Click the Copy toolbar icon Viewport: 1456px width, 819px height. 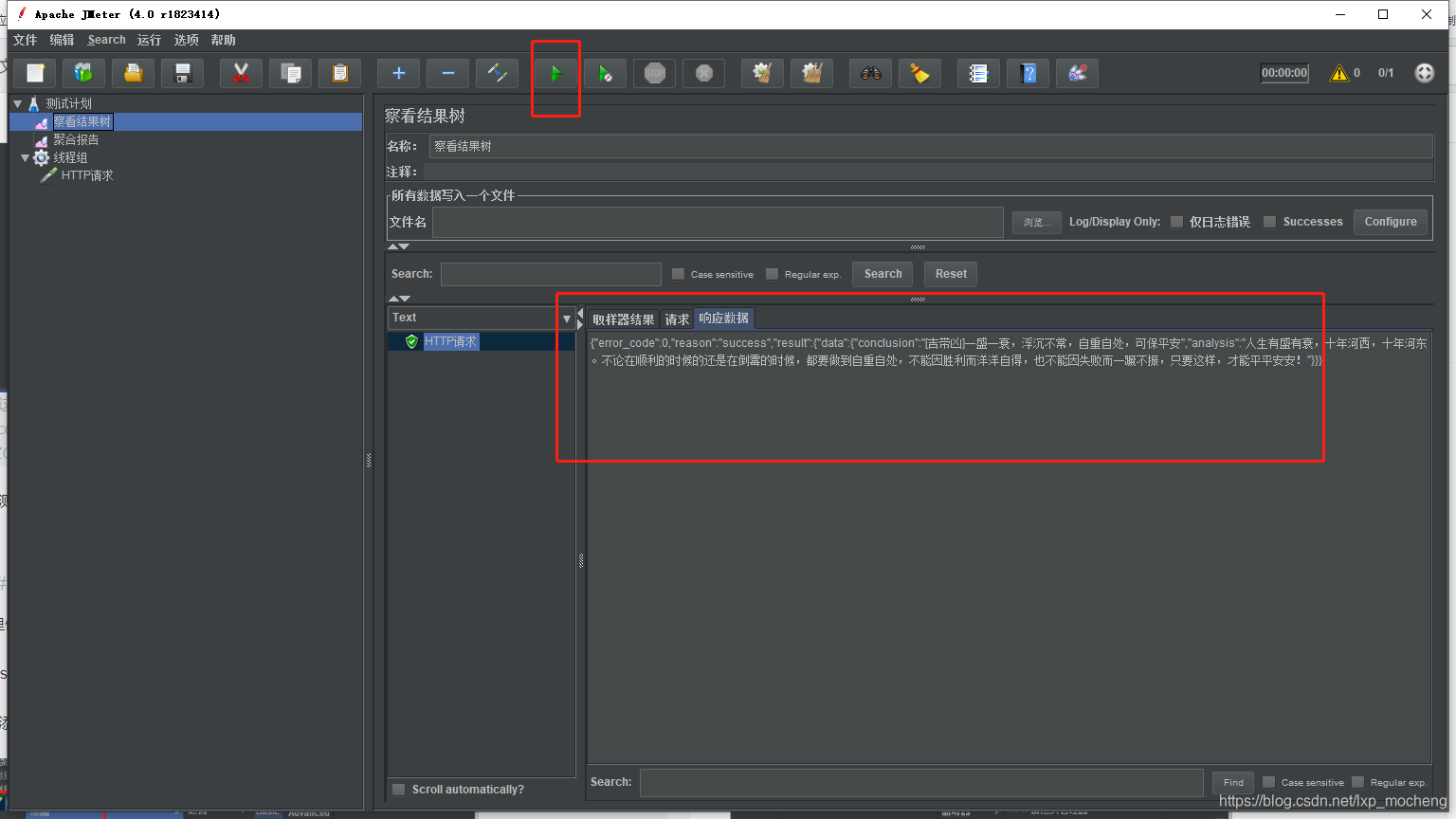tap(291, 73)
